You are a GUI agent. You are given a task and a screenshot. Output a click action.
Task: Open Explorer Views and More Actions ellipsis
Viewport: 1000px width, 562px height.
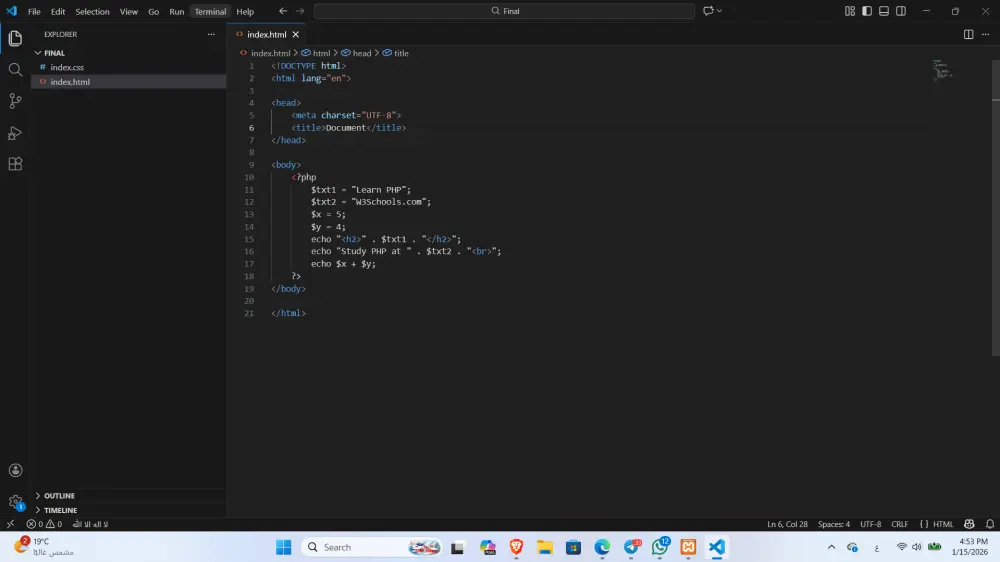pyautogui.click(x=211, y=34)
